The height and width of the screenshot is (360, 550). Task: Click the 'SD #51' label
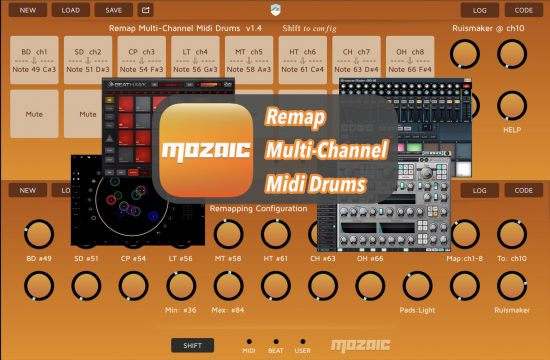point(86,259)
